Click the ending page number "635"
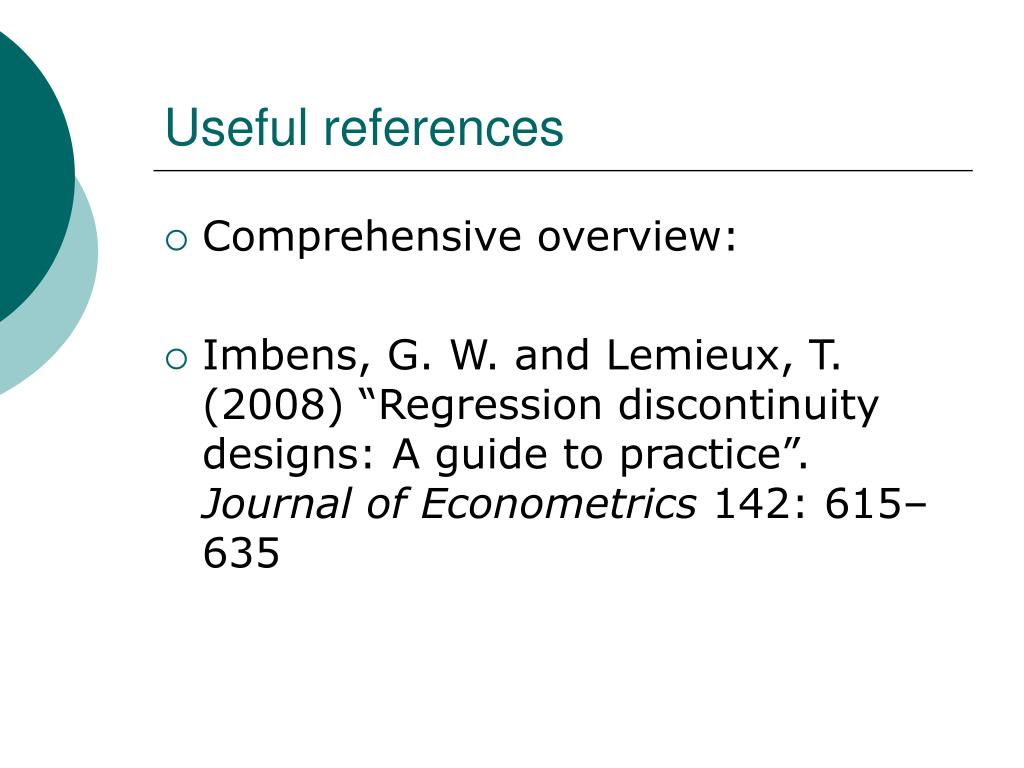1024x768 pixels. (241, 553)
